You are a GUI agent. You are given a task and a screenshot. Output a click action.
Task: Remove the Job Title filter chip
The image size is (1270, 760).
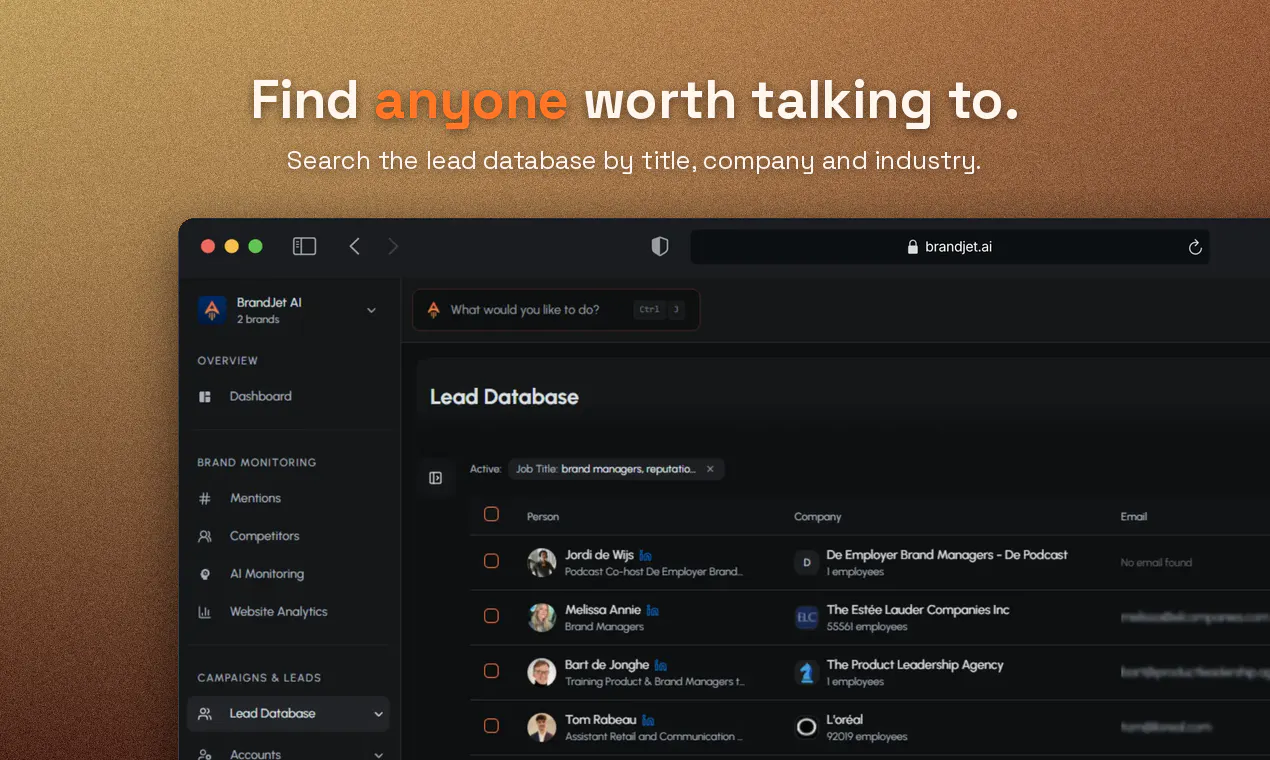click(x=710, y=469)
